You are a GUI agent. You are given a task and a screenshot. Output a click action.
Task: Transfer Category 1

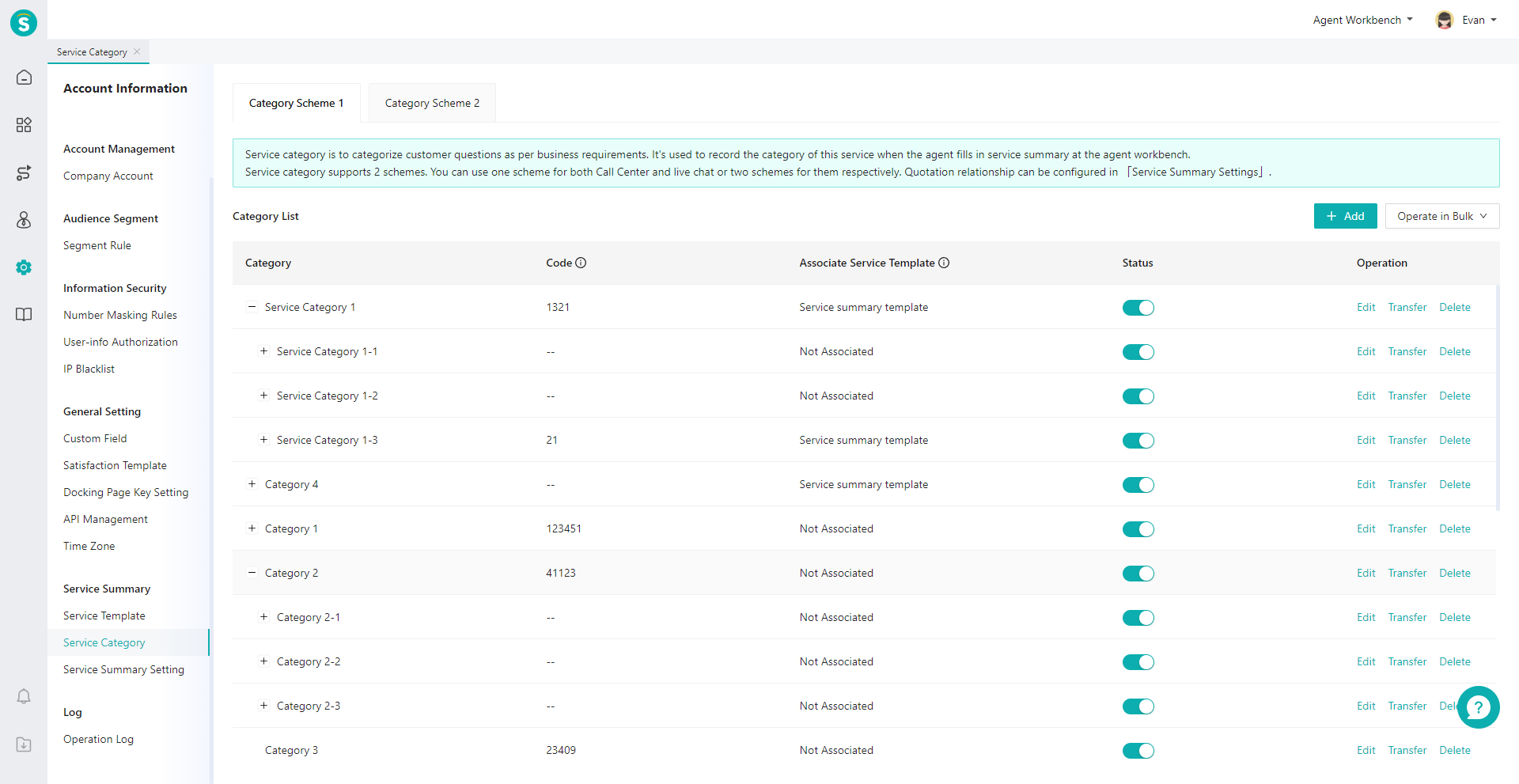click(x=1407, y=528)
